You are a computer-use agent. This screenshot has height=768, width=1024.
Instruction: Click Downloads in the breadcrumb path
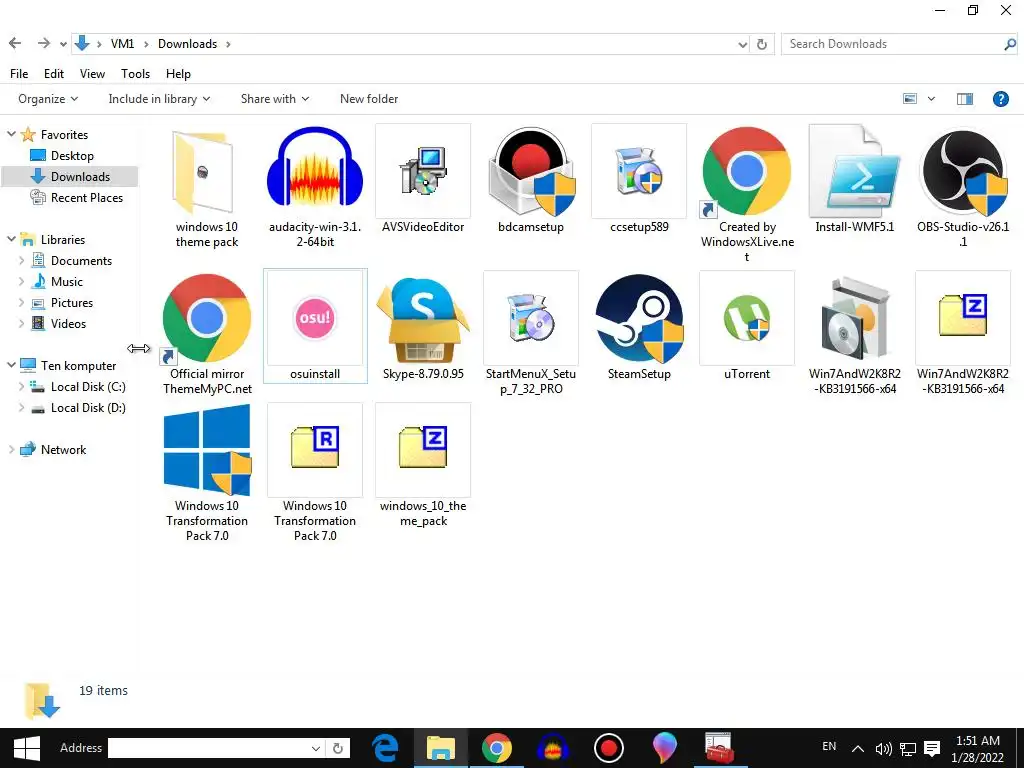187,44
